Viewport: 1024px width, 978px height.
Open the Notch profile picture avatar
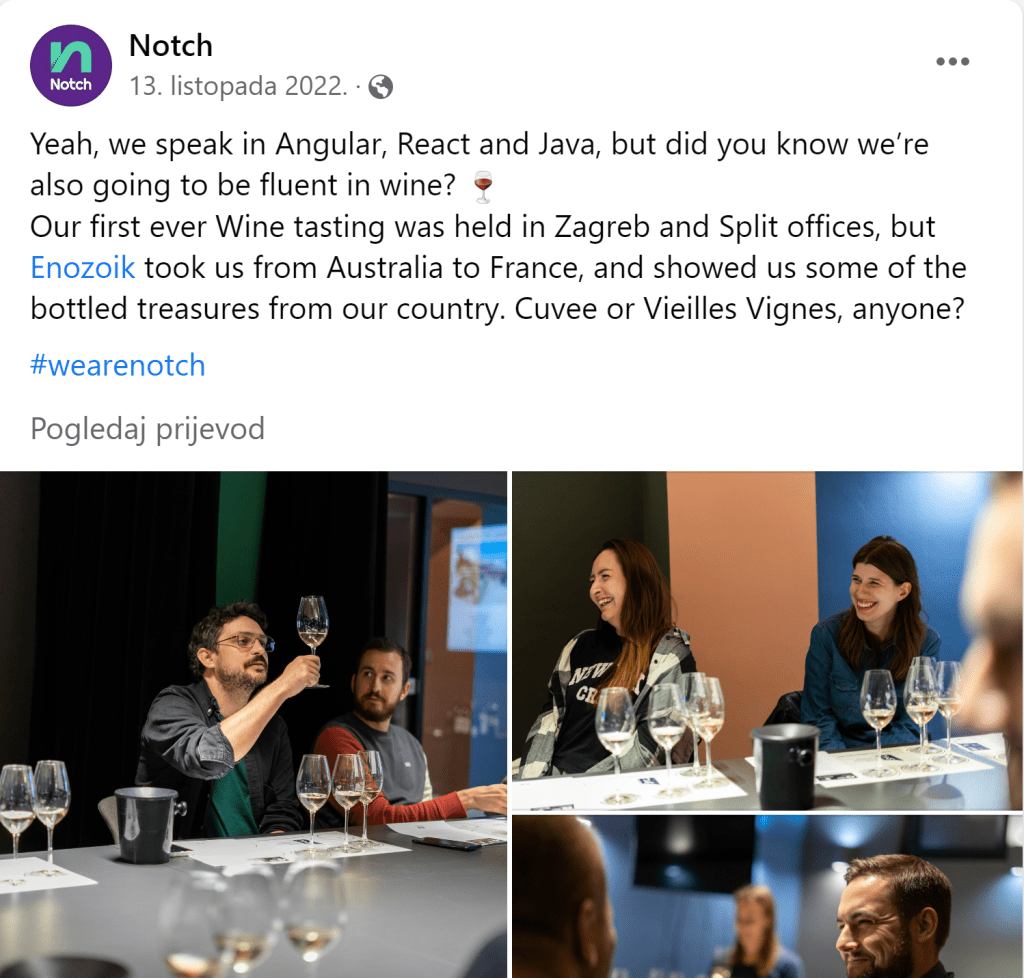[x=71, y=65]
